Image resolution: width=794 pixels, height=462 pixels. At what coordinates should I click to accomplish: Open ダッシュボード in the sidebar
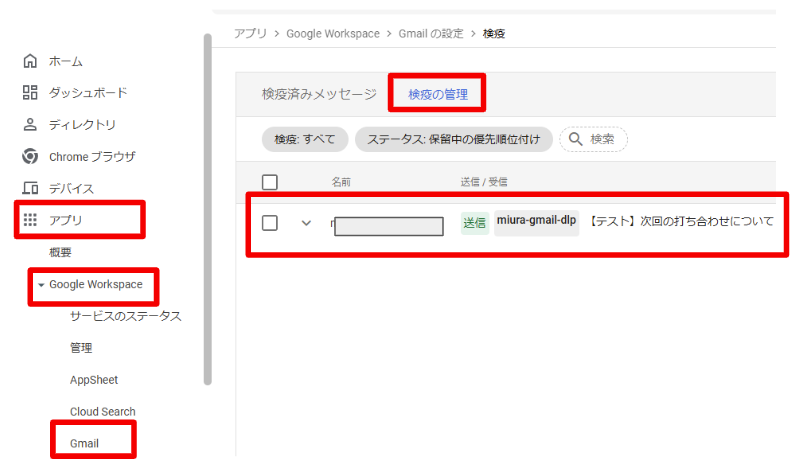click(88, 93)
